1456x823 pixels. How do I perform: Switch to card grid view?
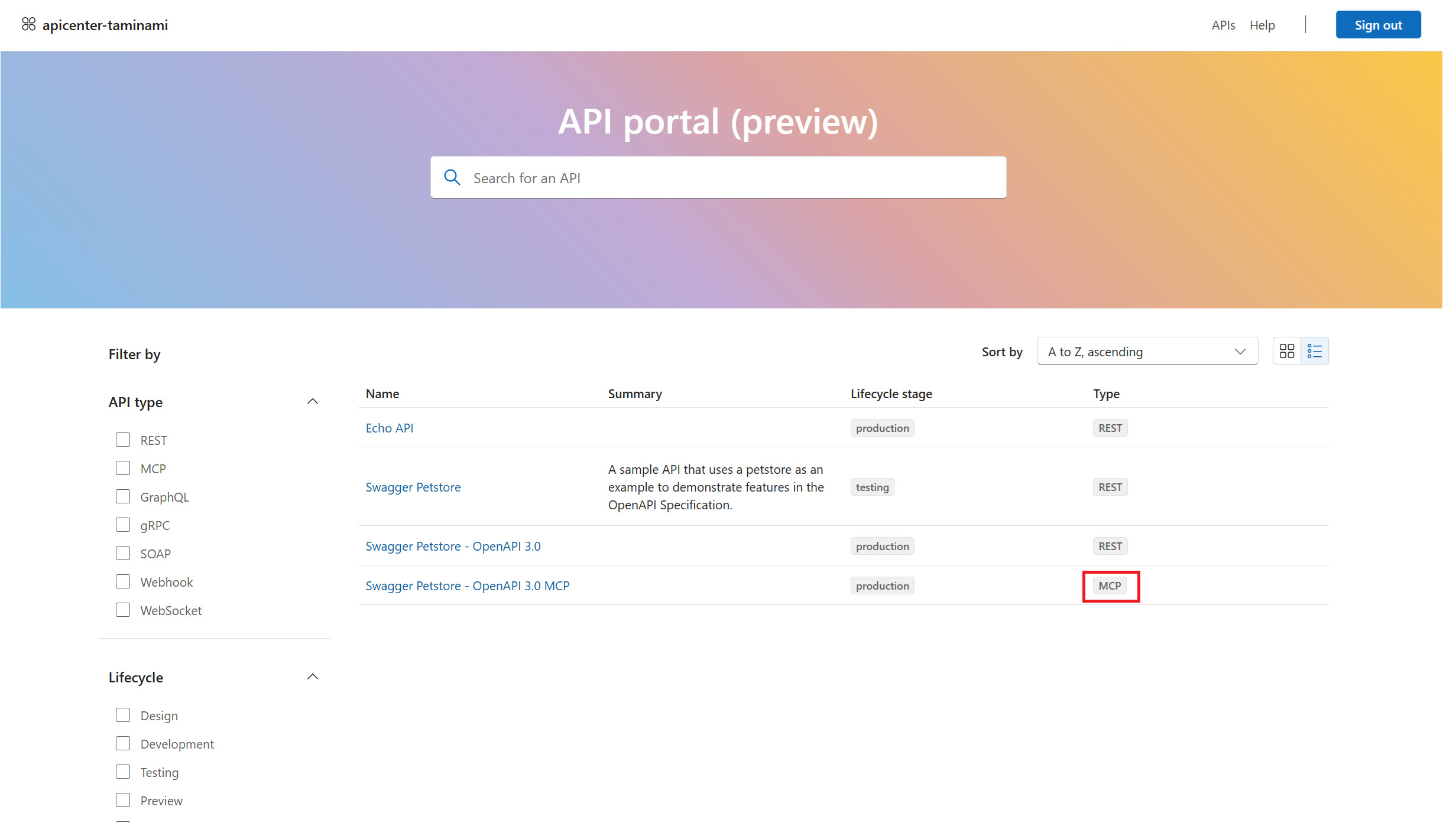[x=1286, y=352]
